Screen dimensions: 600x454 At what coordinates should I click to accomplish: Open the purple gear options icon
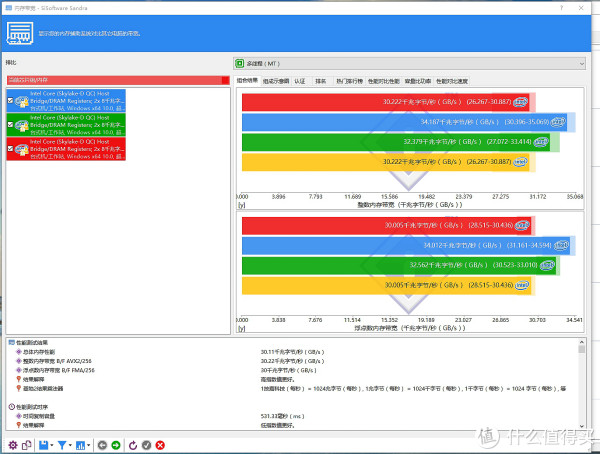click(13, 445)
